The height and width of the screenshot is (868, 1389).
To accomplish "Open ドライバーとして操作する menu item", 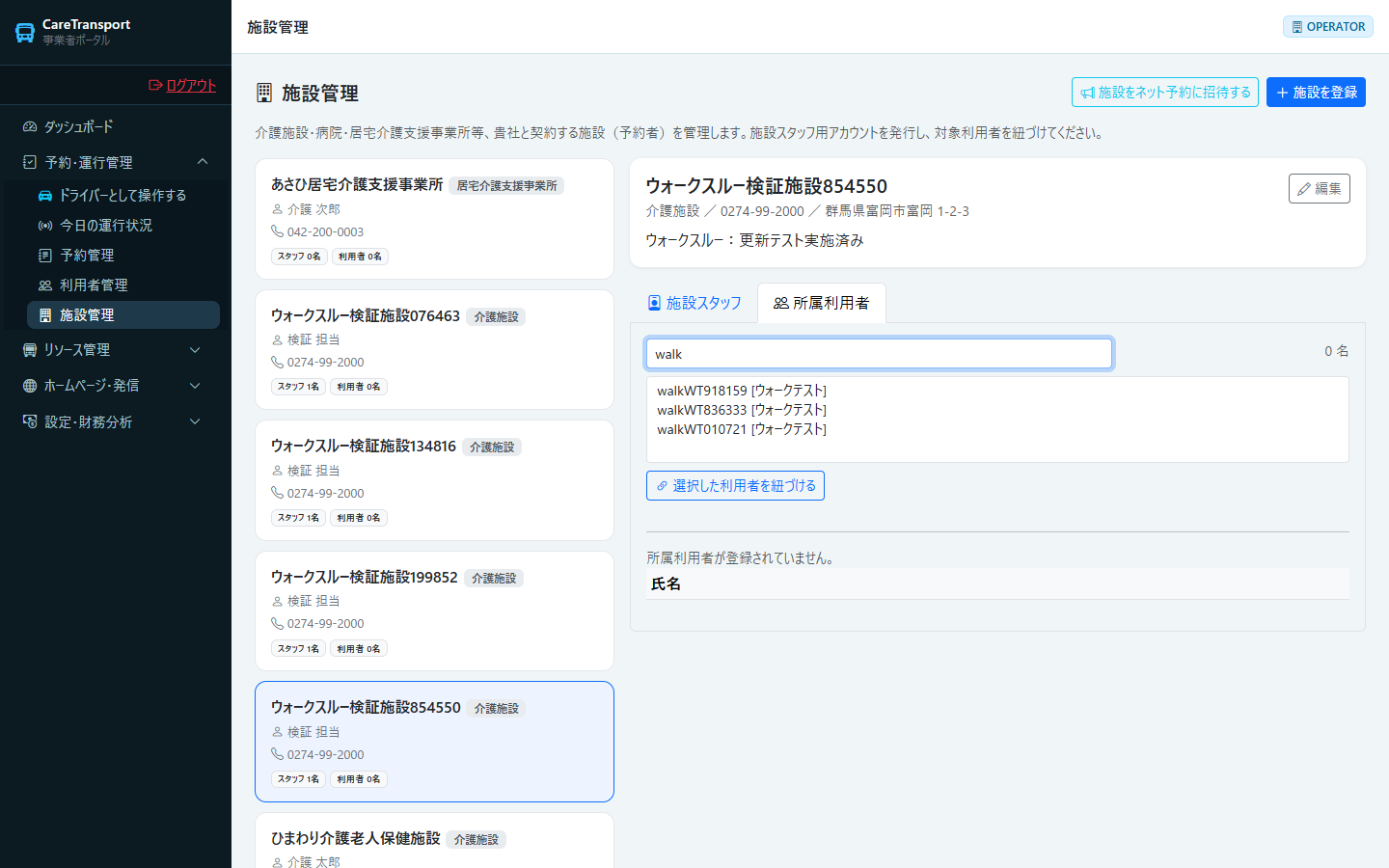I will point(123,195).
